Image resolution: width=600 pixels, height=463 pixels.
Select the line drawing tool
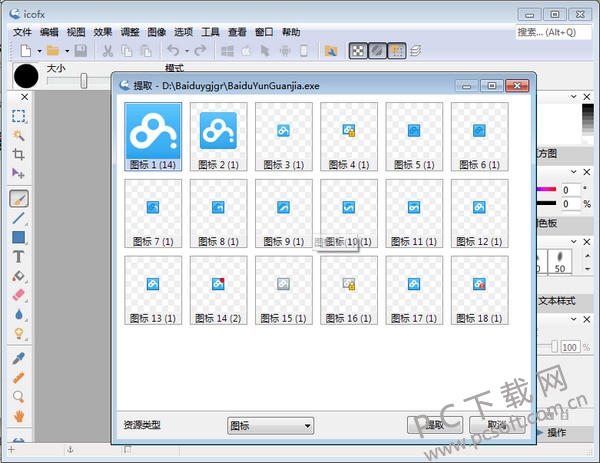(x=18, y=218)
